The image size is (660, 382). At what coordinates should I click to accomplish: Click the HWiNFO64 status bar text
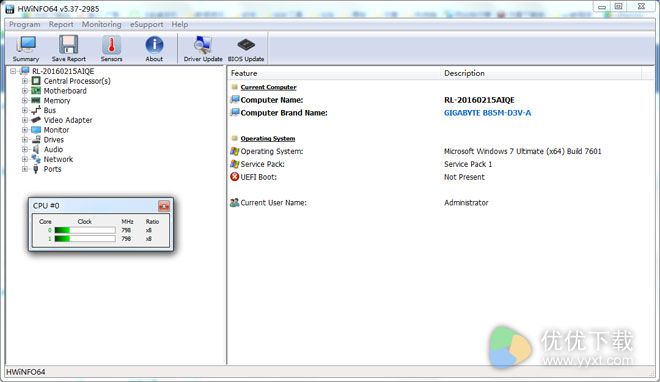point(26,372)
